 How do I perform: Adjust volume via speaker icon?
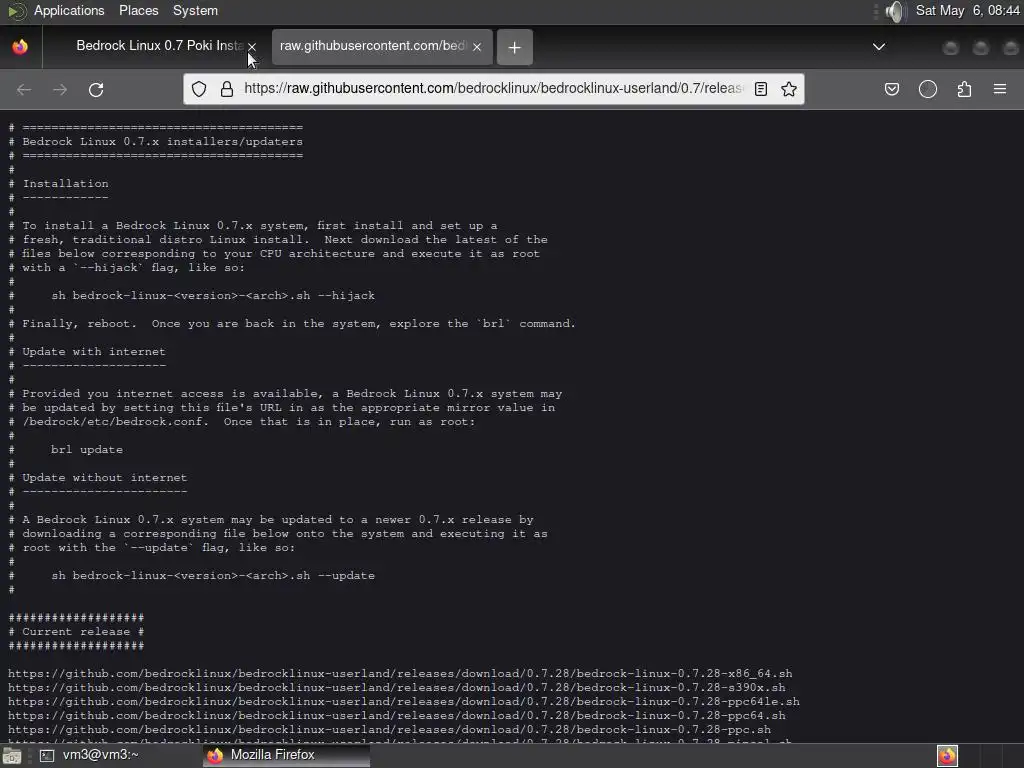coord(896,11)
